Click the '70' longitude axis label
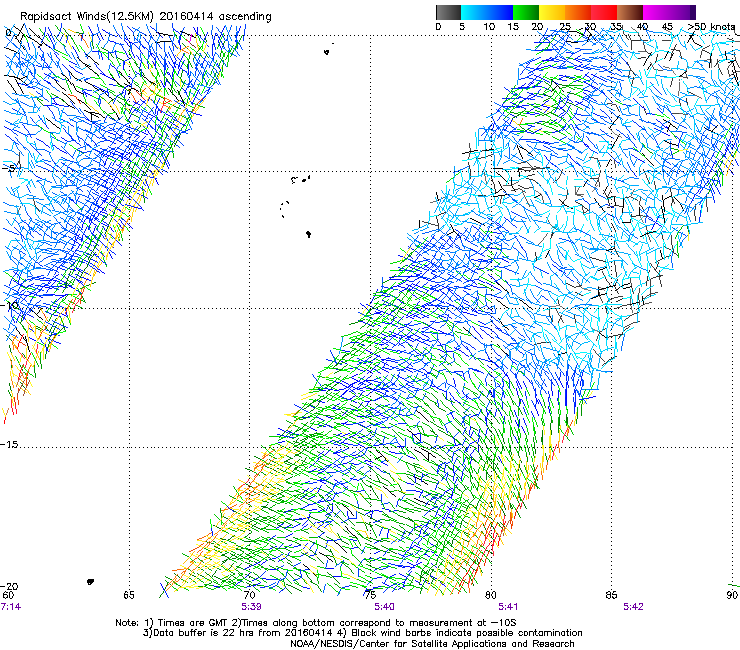Viewport: 740px width, 650px height. [249, 595]
